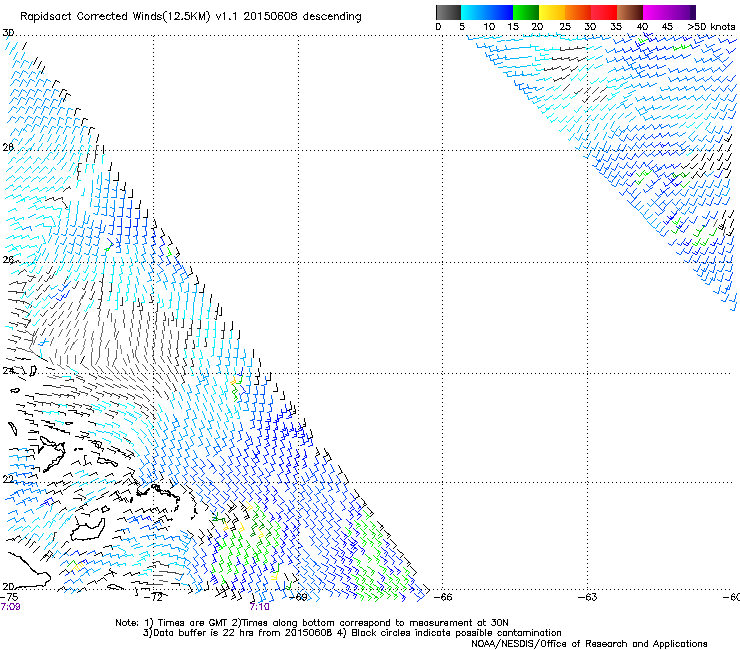740x650 pixels.
Task: Click the magenta-purple 40-50 knots color segment
Action: coord(669,12)
